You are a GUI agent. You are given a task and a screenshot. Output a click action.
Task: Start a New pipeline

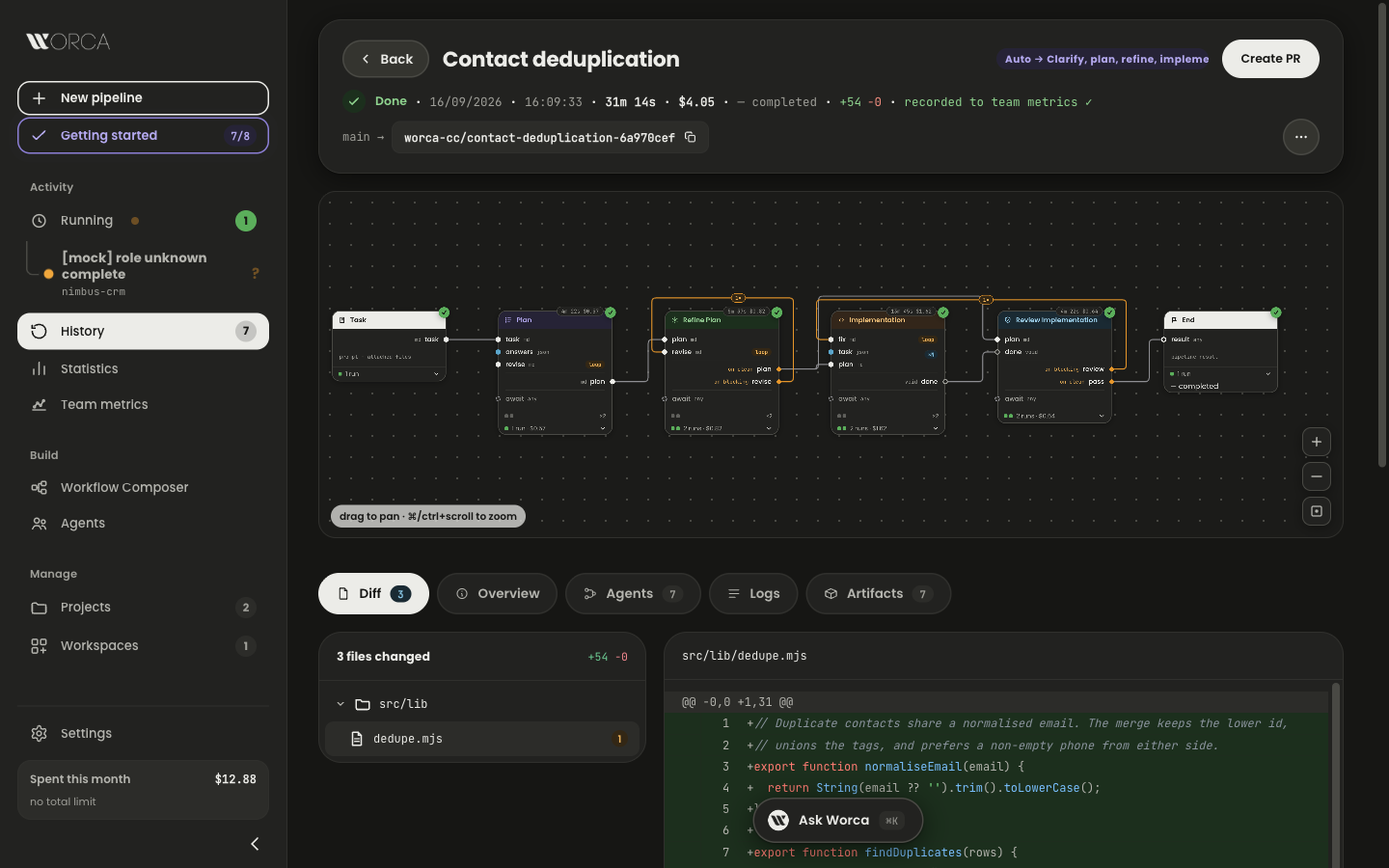pyautogui.click(x=143, y=98)
